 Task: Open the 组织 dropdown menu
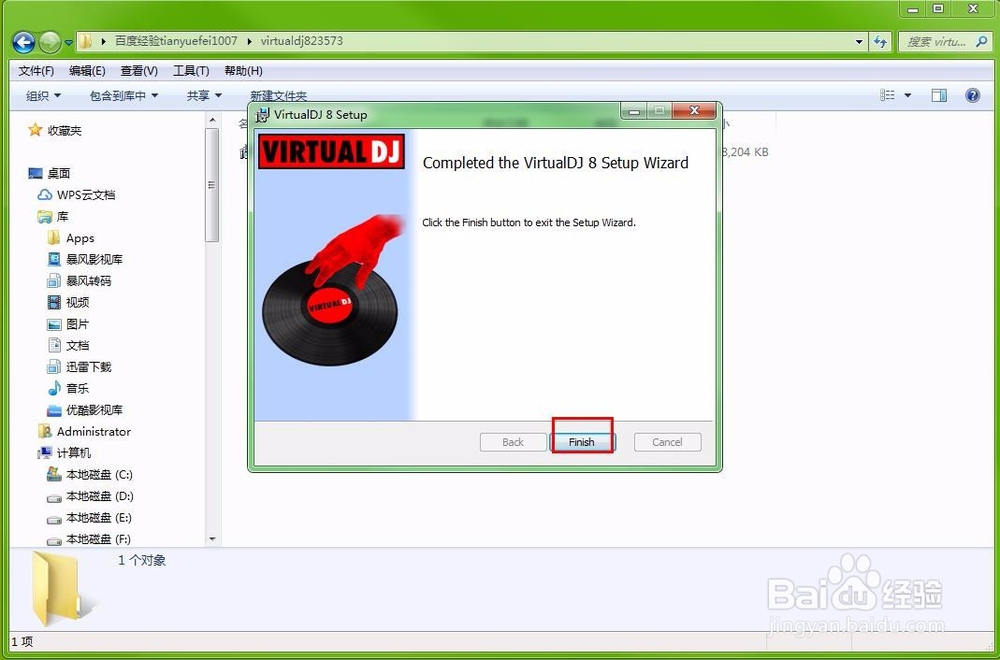42,95
